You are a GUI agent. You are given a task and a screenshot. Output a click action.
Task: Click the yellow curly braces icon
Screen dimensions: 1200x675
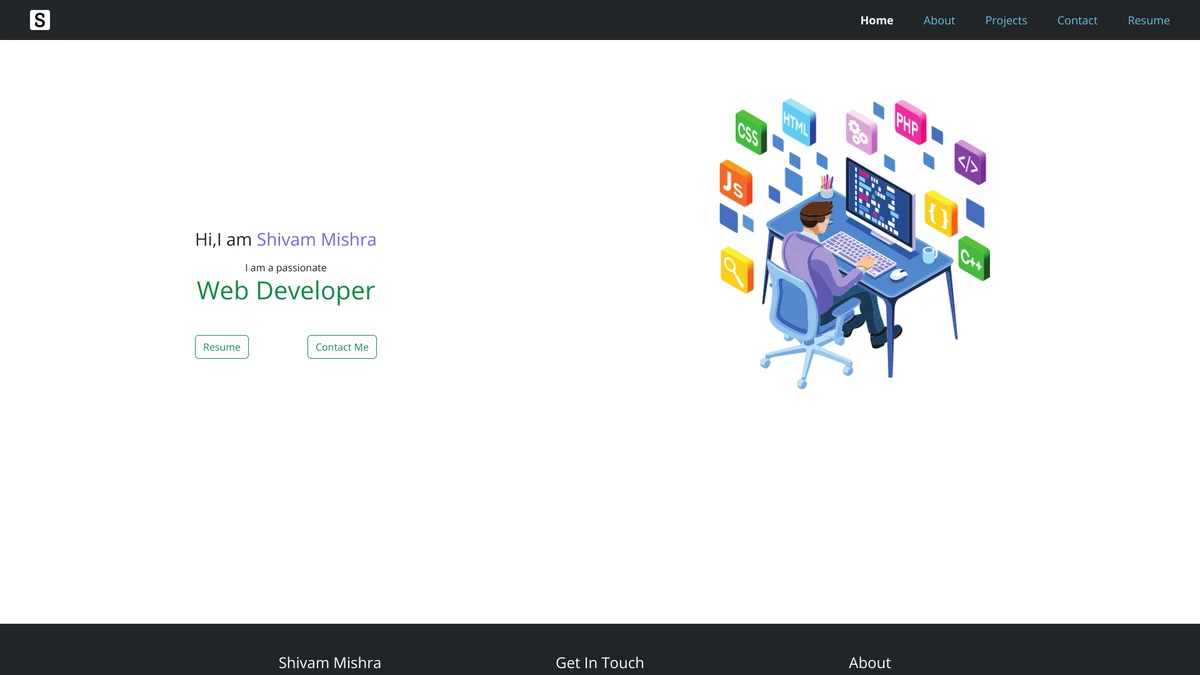pos(940,213)
